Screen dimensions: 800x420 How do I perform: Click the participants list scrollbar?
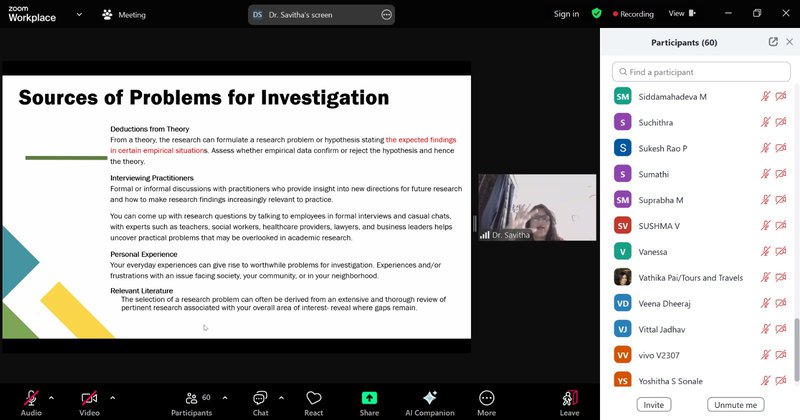coord(796,340)
